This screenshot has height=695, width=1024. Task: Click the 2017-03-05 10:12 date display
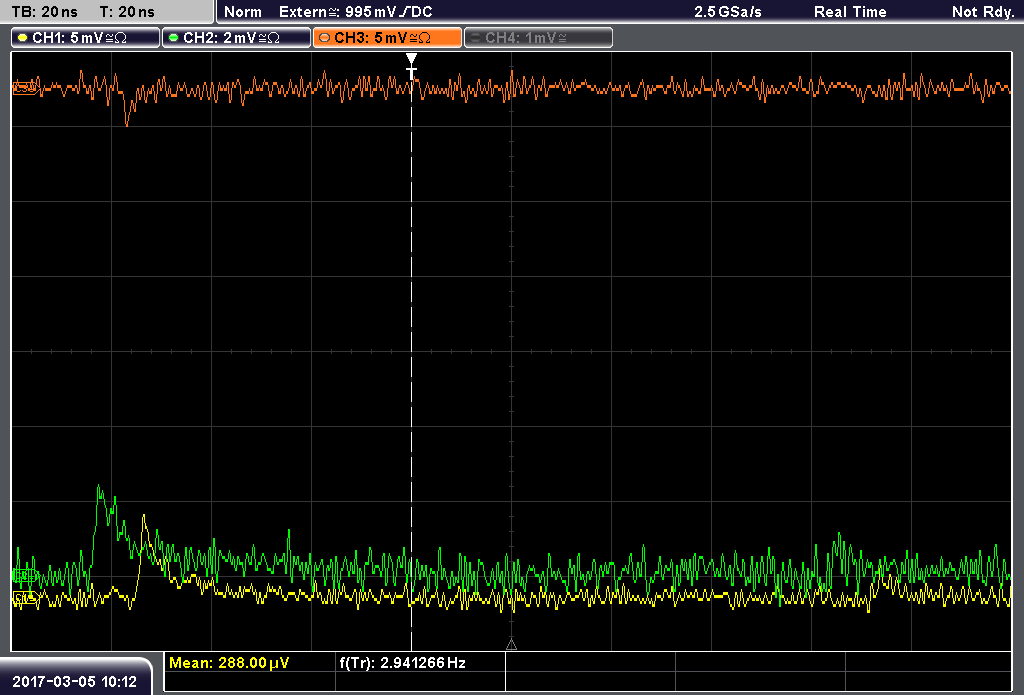(74, 682)
